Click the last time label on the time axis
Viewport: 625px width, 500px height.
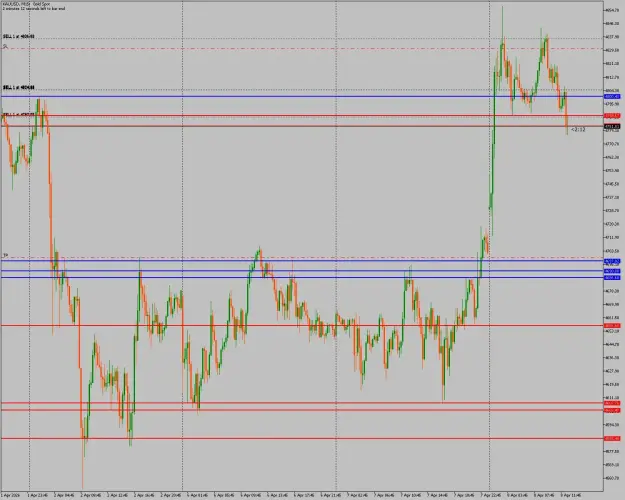tap(571, 495)
